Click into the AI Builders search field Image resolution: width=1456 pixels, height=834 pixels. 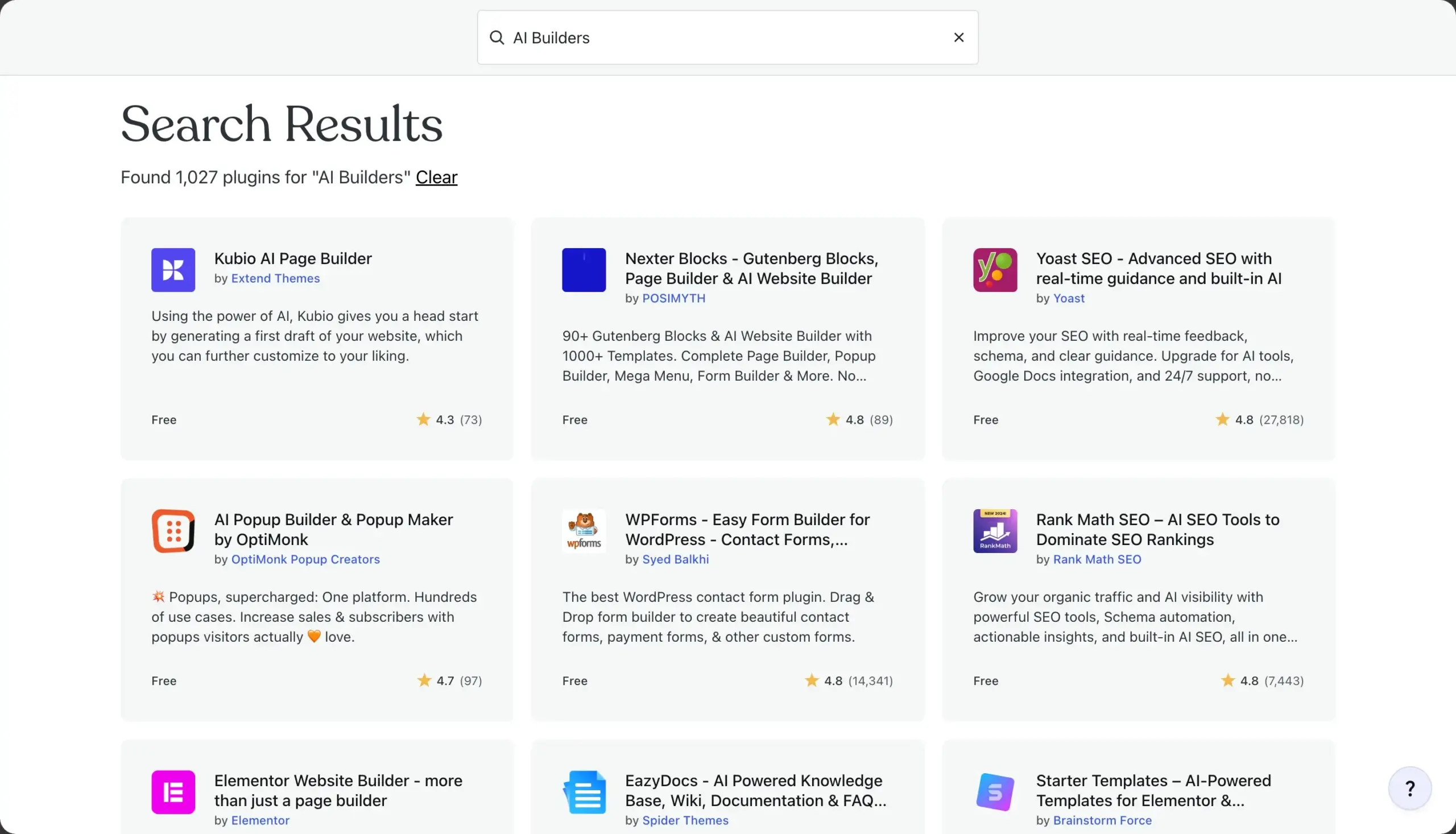[x=727, y=38]
